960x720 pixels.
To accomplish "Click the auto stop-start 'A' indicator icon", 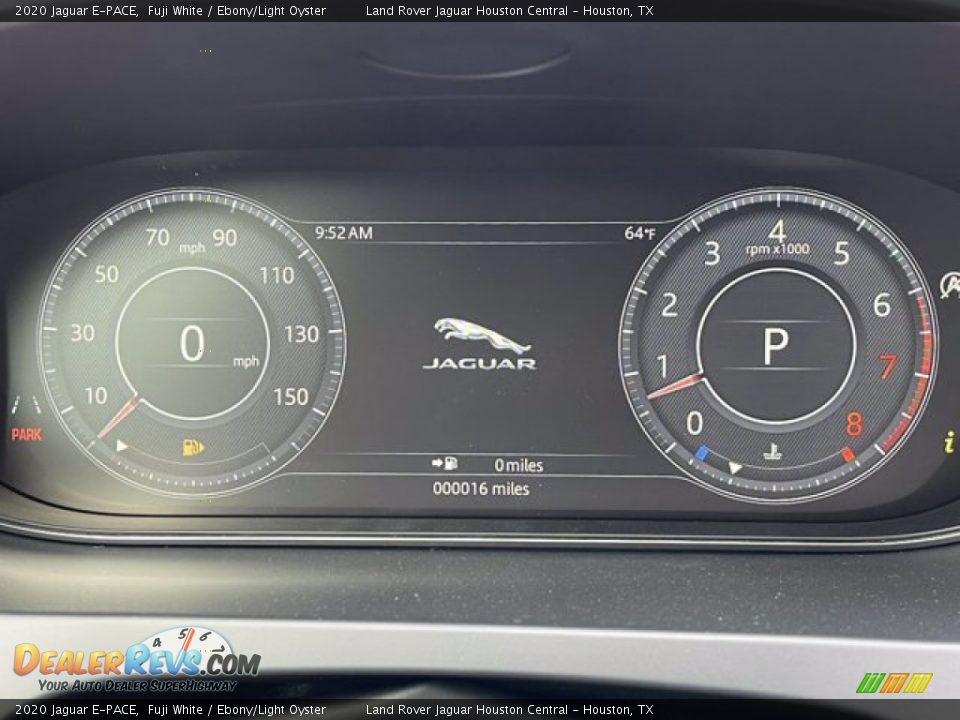I will point(950,285).
